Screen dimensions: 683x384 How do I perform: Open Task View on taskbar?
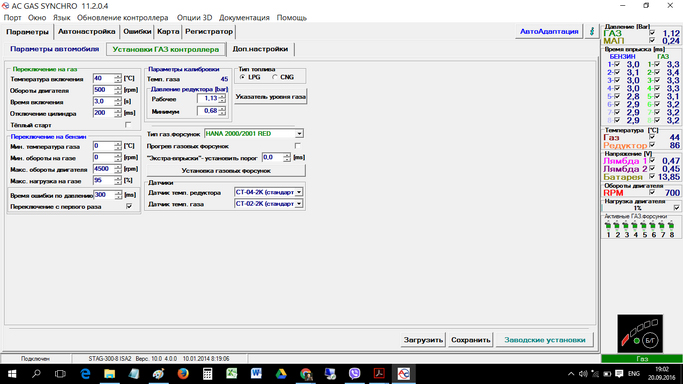point(60,374)
